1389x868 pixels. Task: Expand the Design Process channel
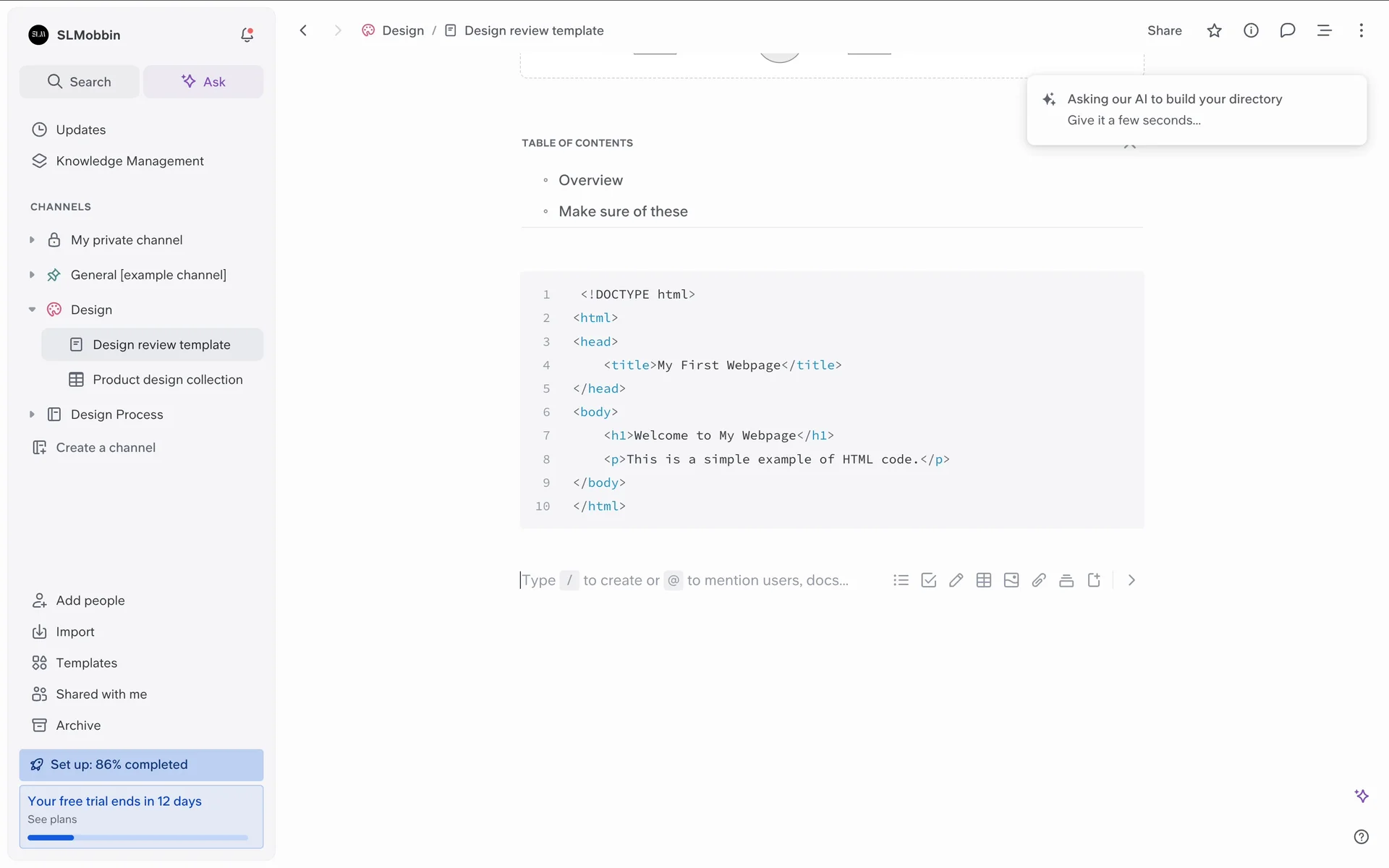coord(32,414)
